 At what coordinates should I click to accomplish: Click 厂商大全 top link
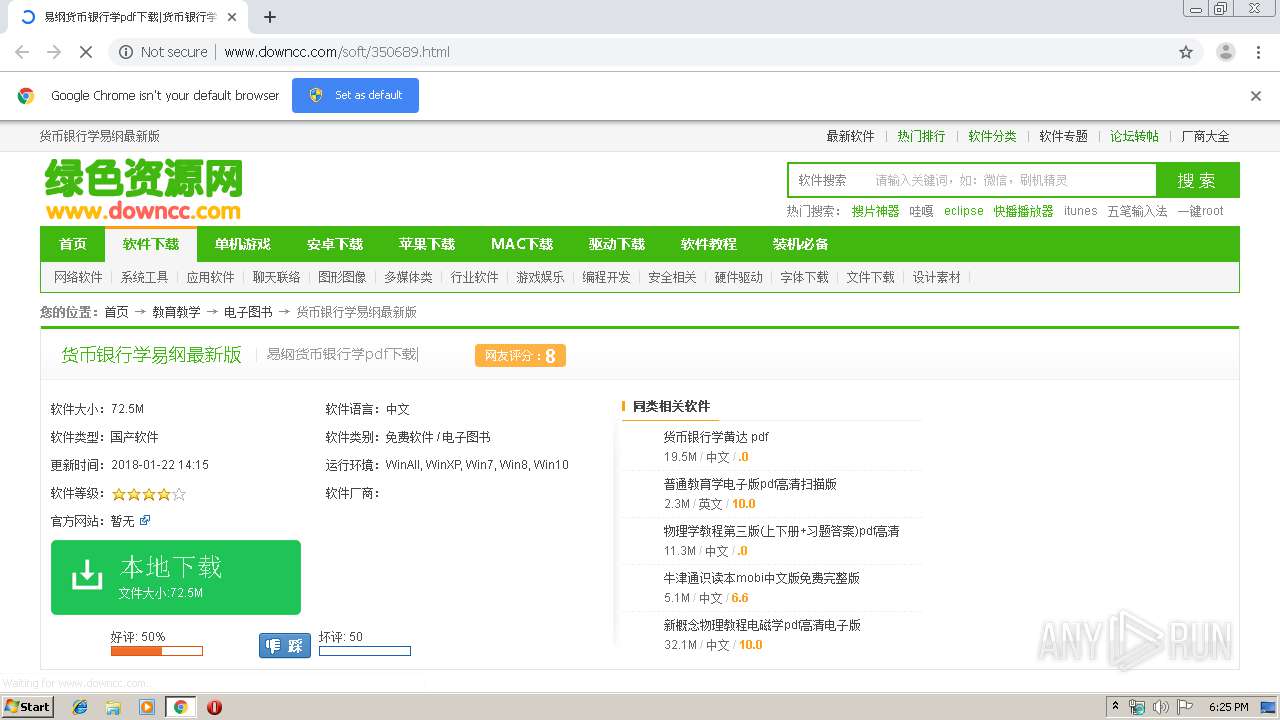pos(1205,137)
